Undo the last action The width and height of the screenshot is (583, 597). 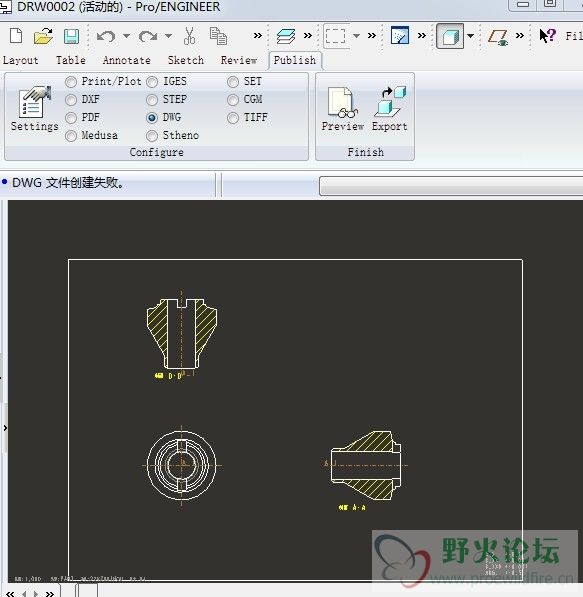click(x=106, y=37)
